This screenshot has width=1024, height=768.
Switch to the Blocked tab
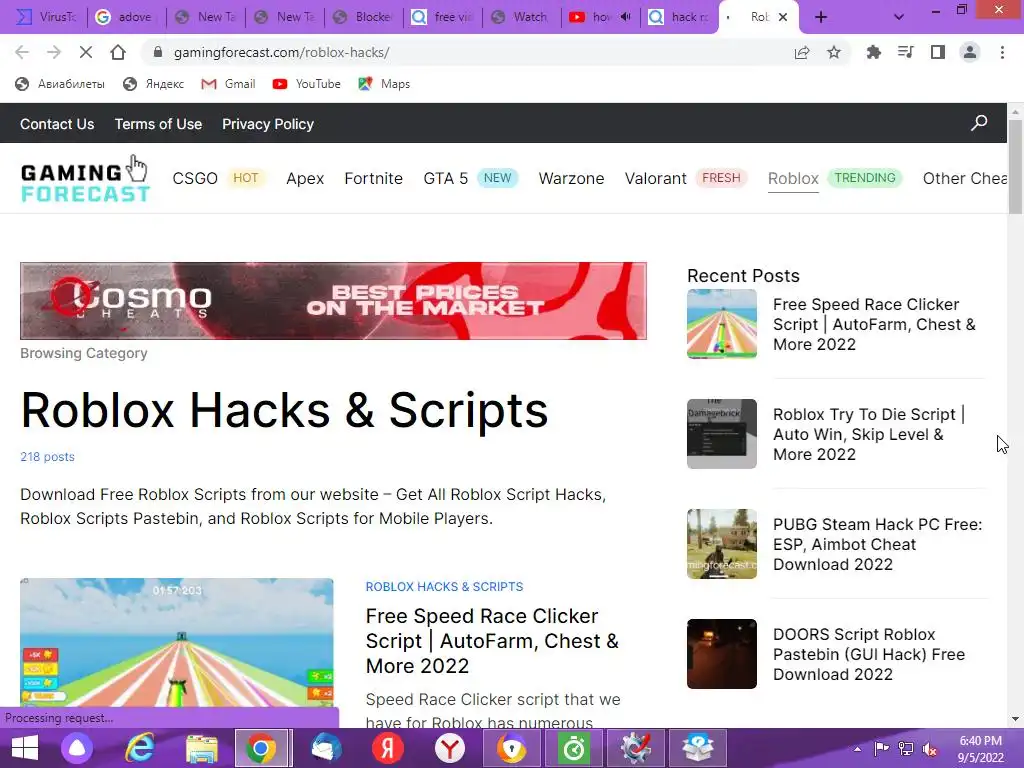[363, 17]
